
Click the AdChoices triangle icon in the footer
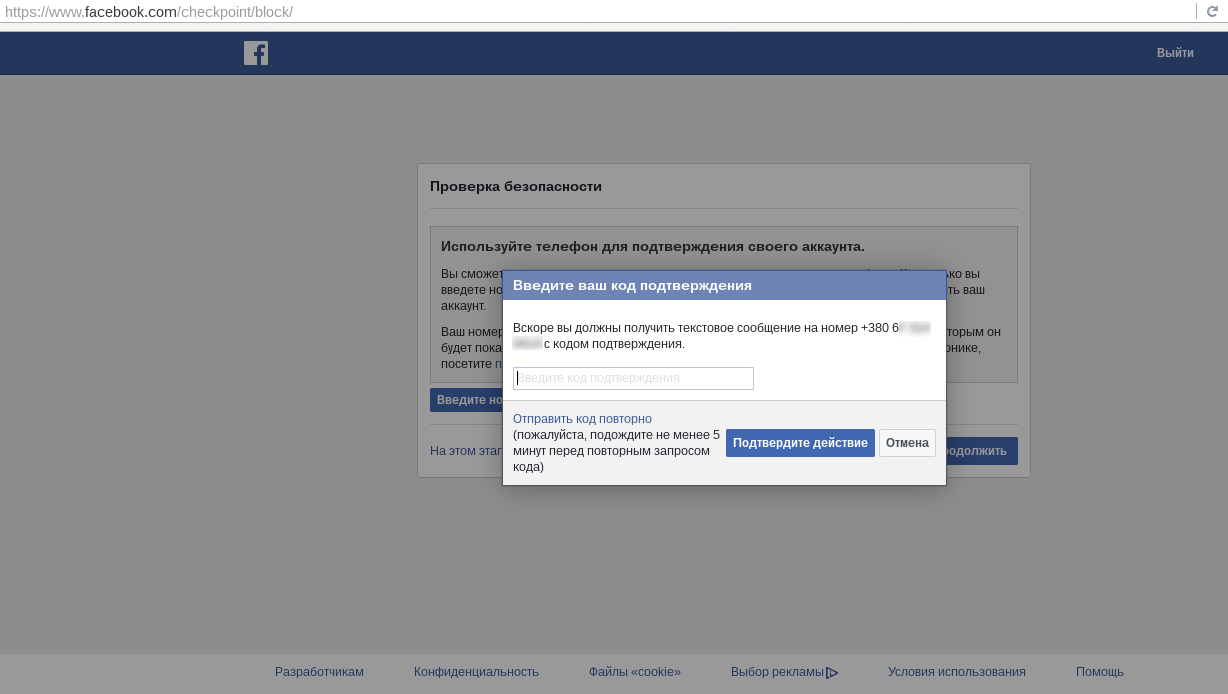point(832,673)
